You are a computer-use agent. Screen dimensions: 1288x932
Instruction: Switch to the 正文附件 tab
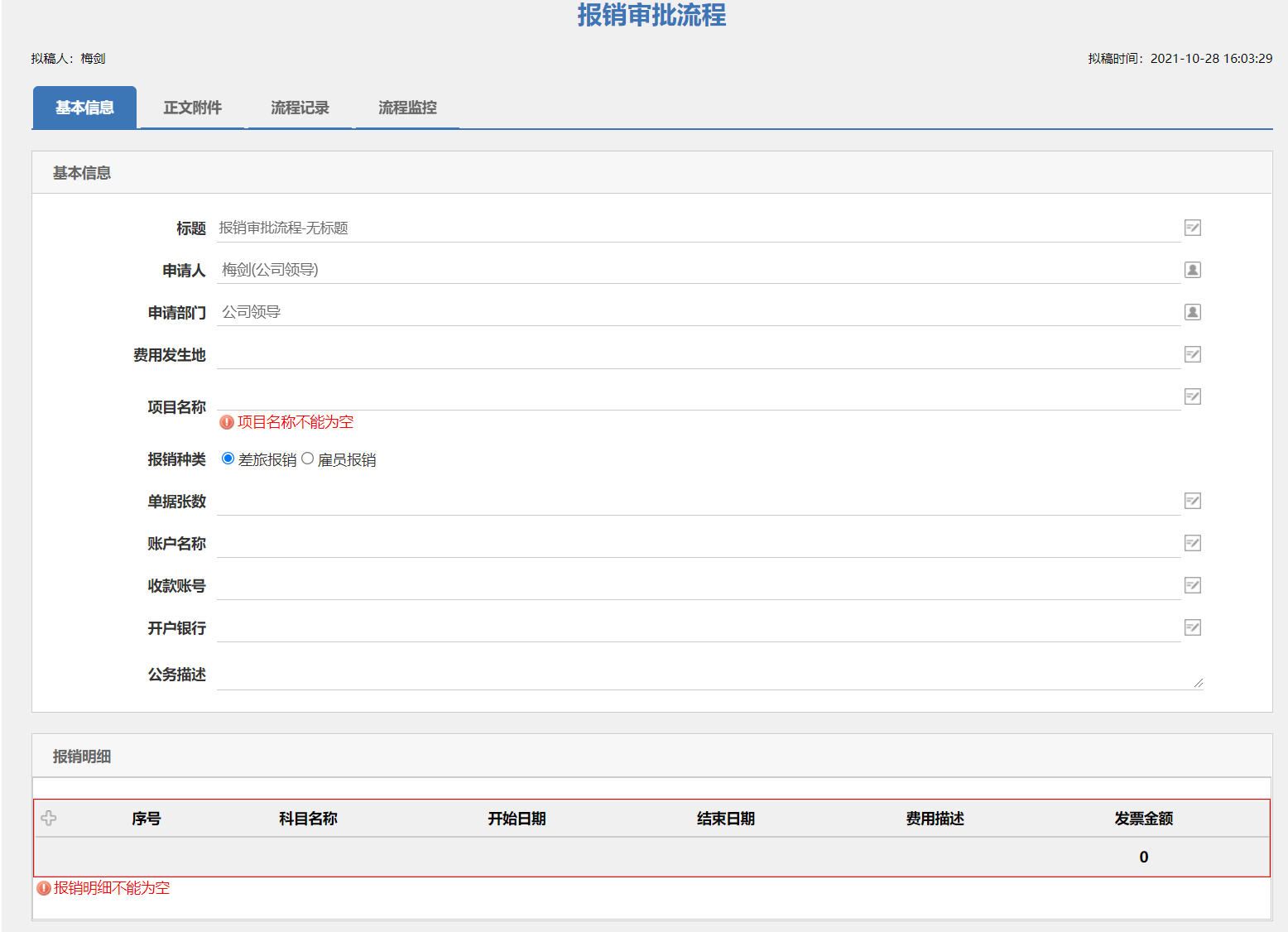(192, 108)
